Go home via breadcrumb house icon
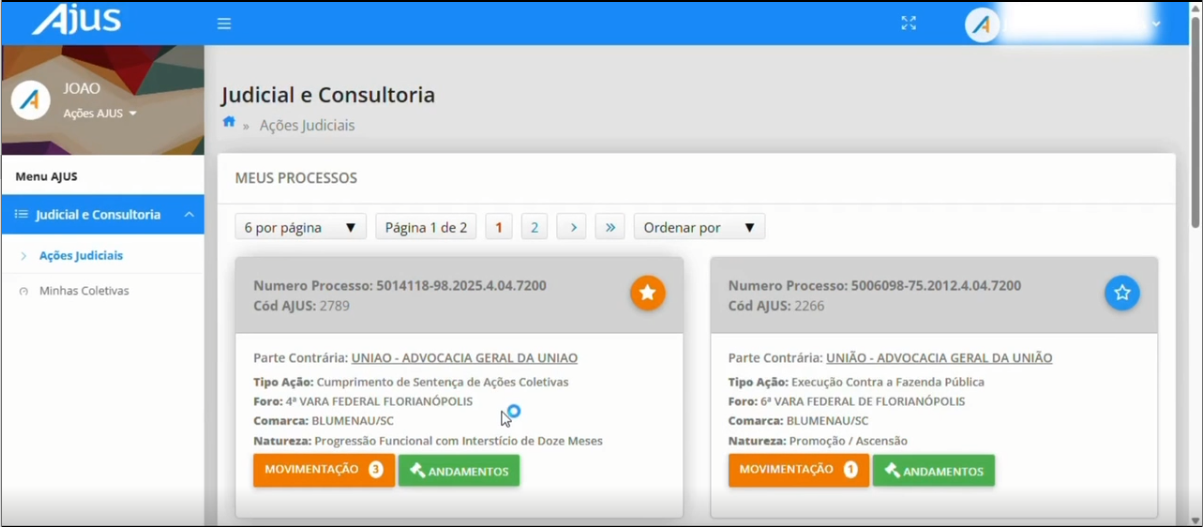This screenshot has height=527, width=1203. tap(229, 122)
